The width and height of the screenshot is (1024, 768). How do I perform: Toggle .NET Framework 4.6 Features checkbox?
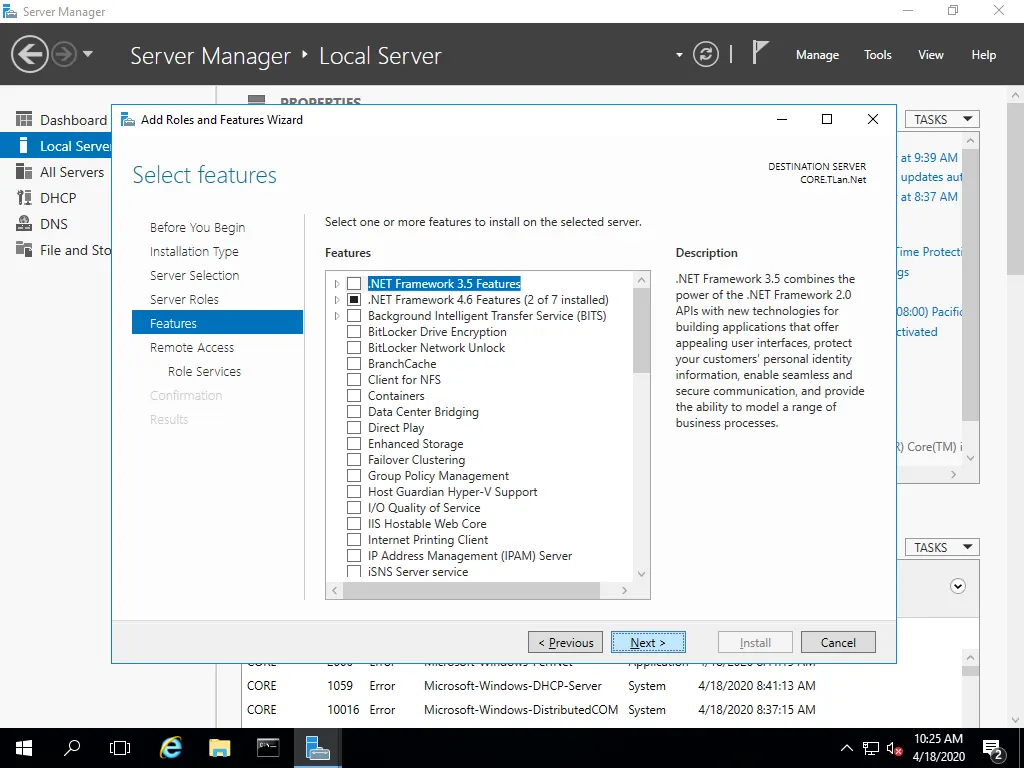pyautogui.click(x=354, y=300)
